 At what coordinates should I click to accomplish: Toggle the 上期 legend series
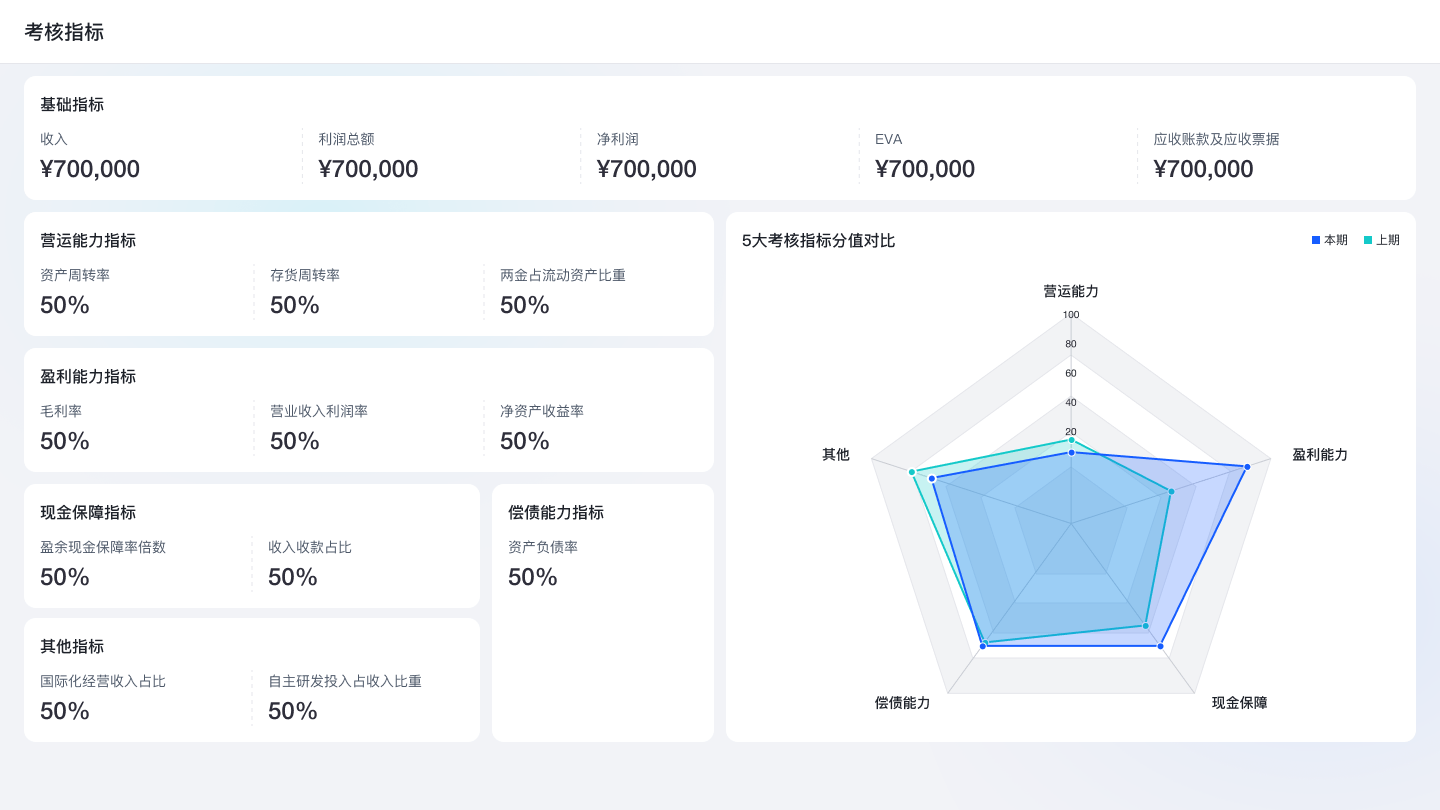tap(1381, 240)
